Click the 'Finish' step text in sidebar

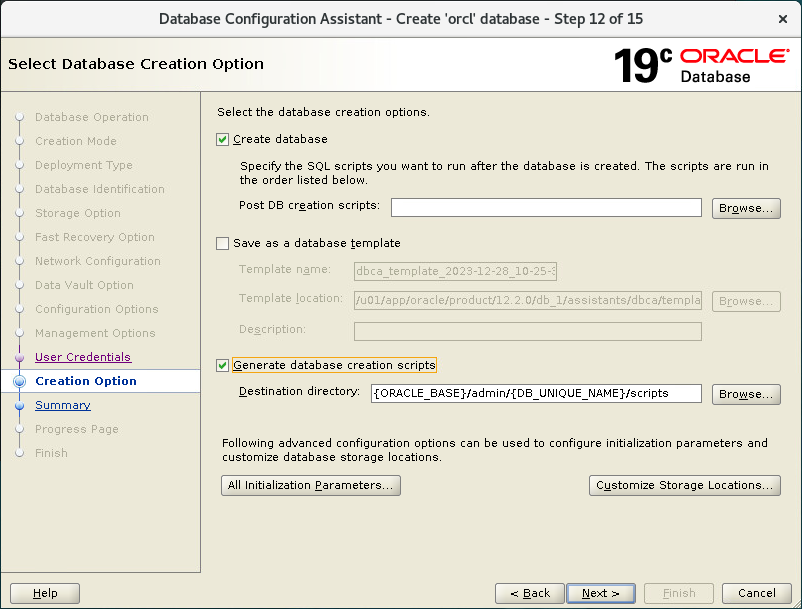click(51, 453)
